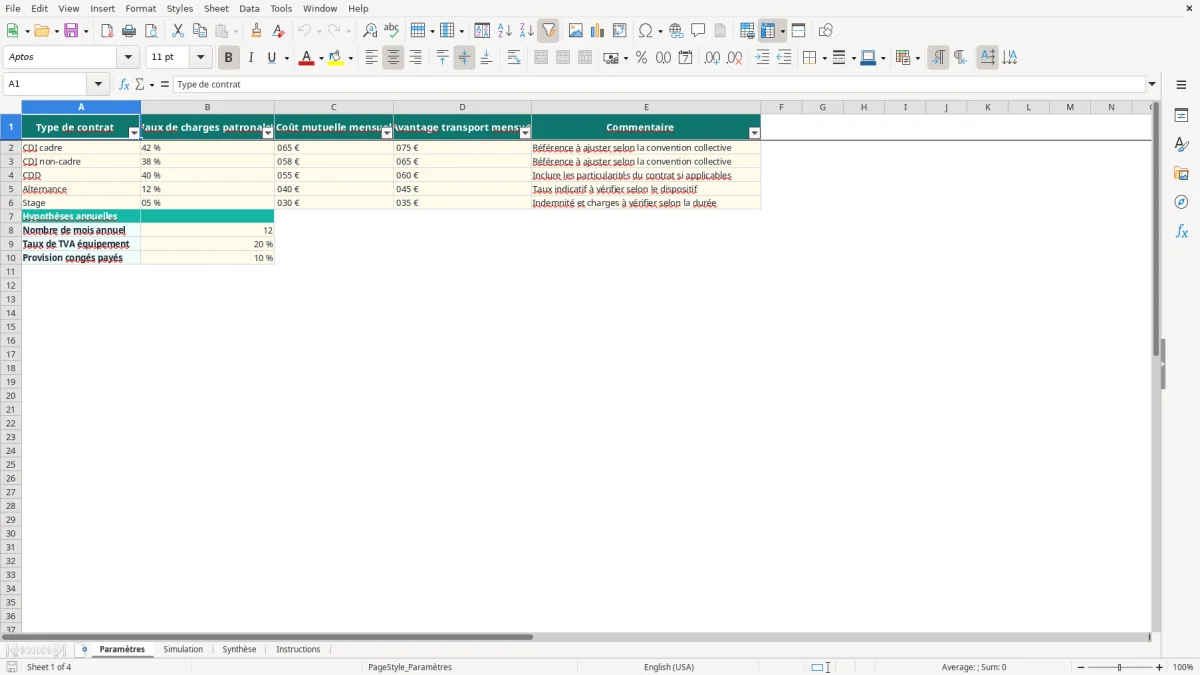Open sidebar Properties panel icon
This screenshot has height=675, width=1200.
1181,115
